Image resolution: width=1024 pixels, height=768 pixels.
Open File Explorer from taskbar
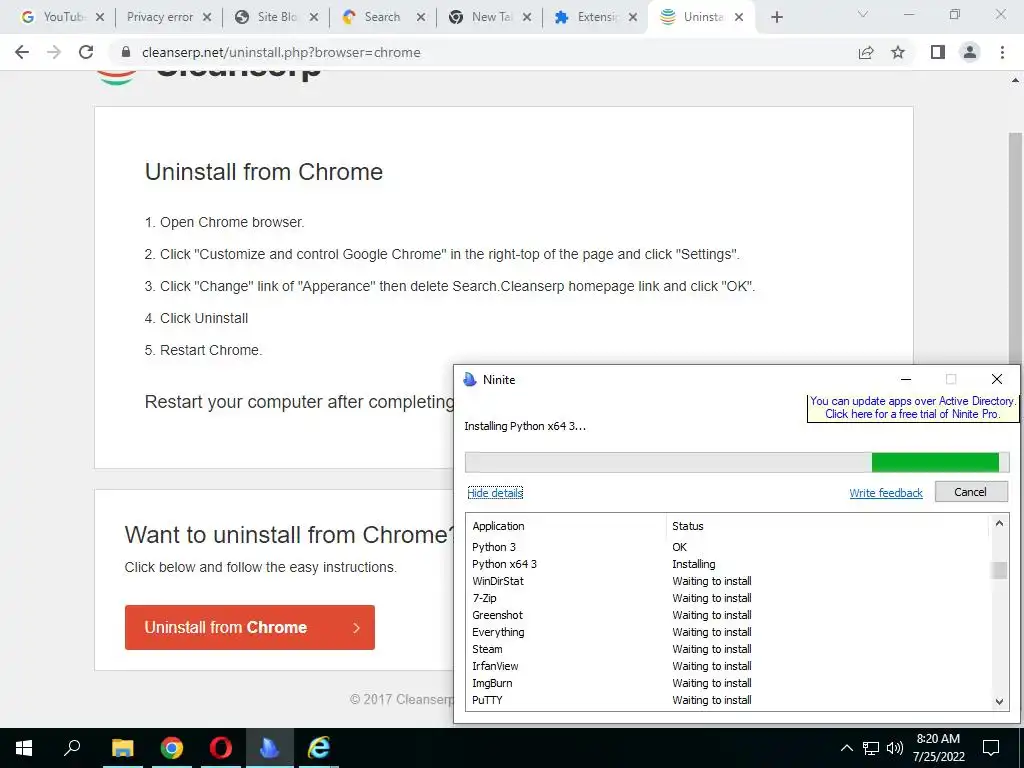pyautogui.click(x=122, y=748)
